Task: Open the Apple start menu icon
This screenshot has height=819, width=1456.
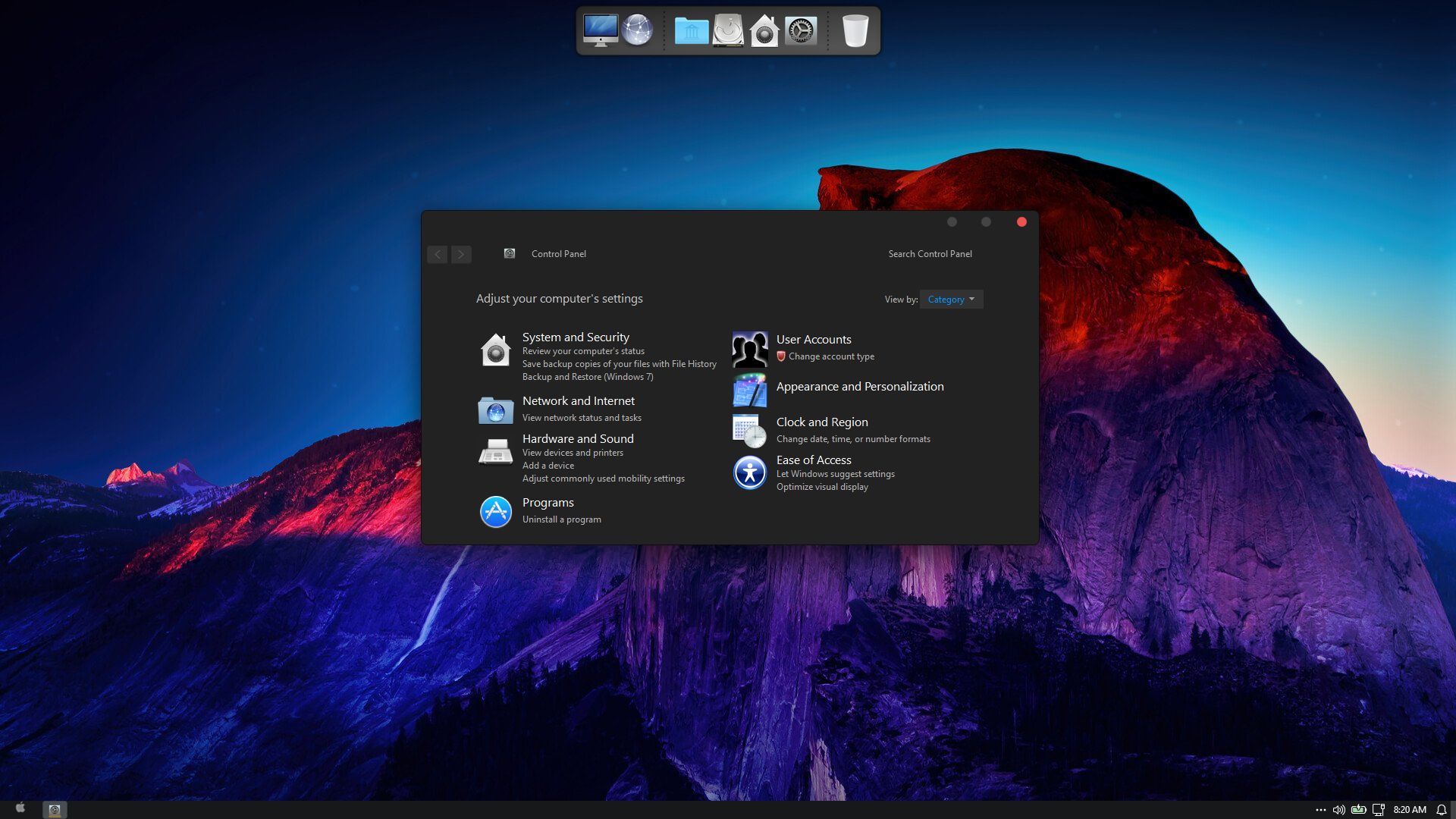Action: [x=20, y=808]
